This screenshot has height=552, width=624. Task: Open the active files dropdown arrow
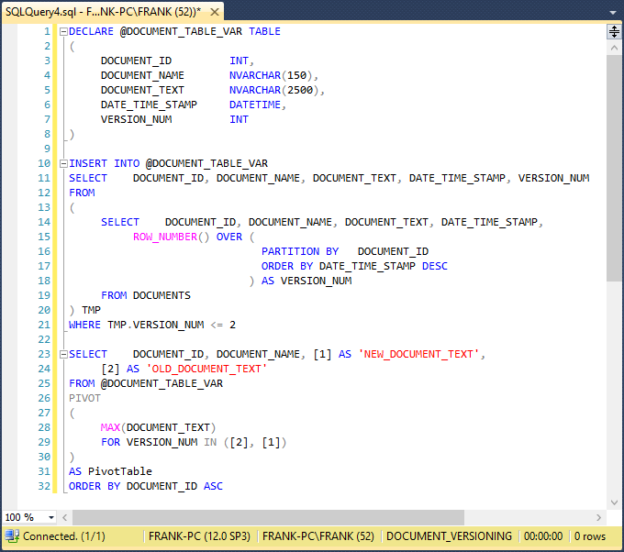(x=613, y=12)
